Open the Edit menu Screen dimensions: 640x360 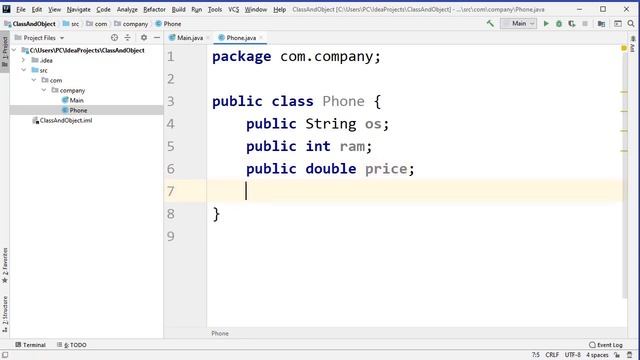[x=37, y=9]
